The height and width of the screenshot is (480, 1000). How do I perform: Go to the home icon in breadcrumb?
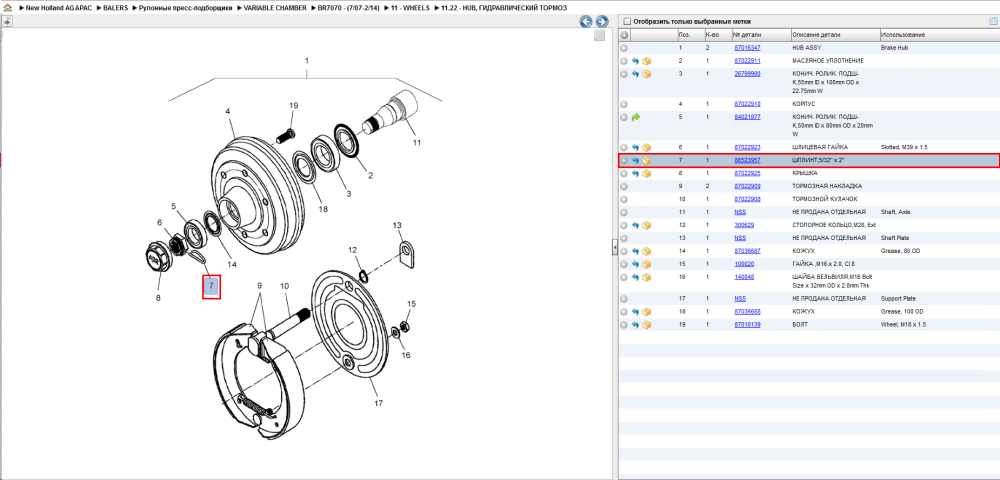[x=7, y=8]
